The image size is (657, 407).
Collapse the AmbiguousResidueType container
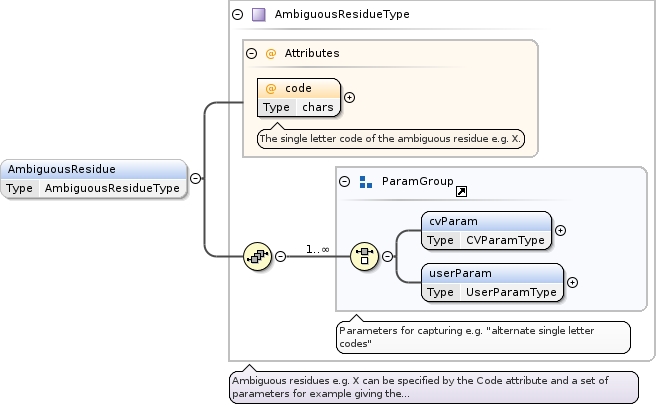[x=237, y=15]
